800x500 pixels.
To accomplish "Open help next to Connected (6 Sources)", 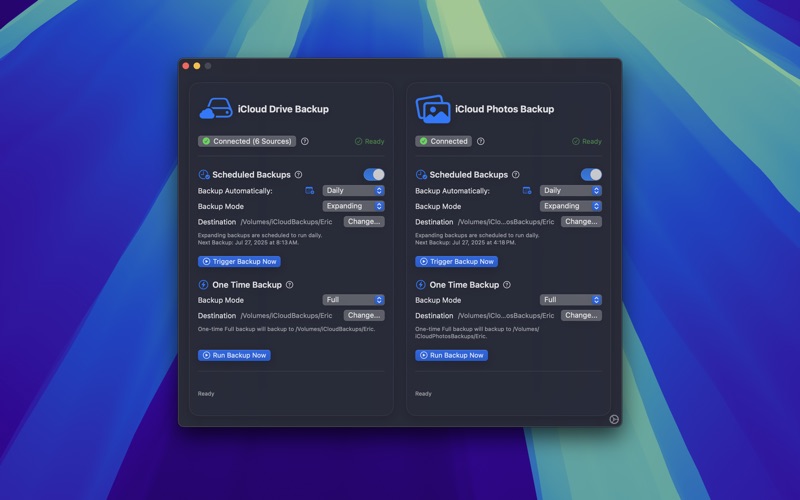I will pos(305,141).
